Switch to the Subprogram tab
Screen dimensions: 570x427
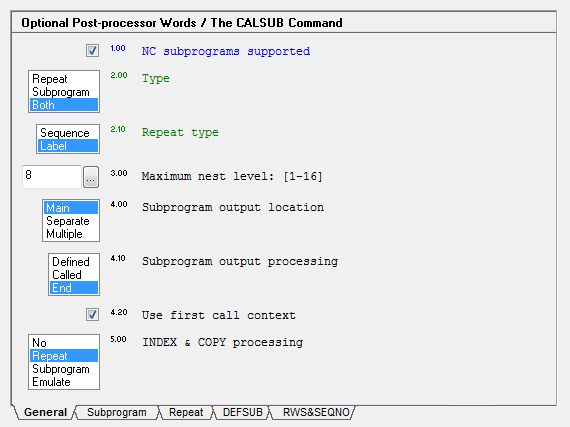point(117,412)
